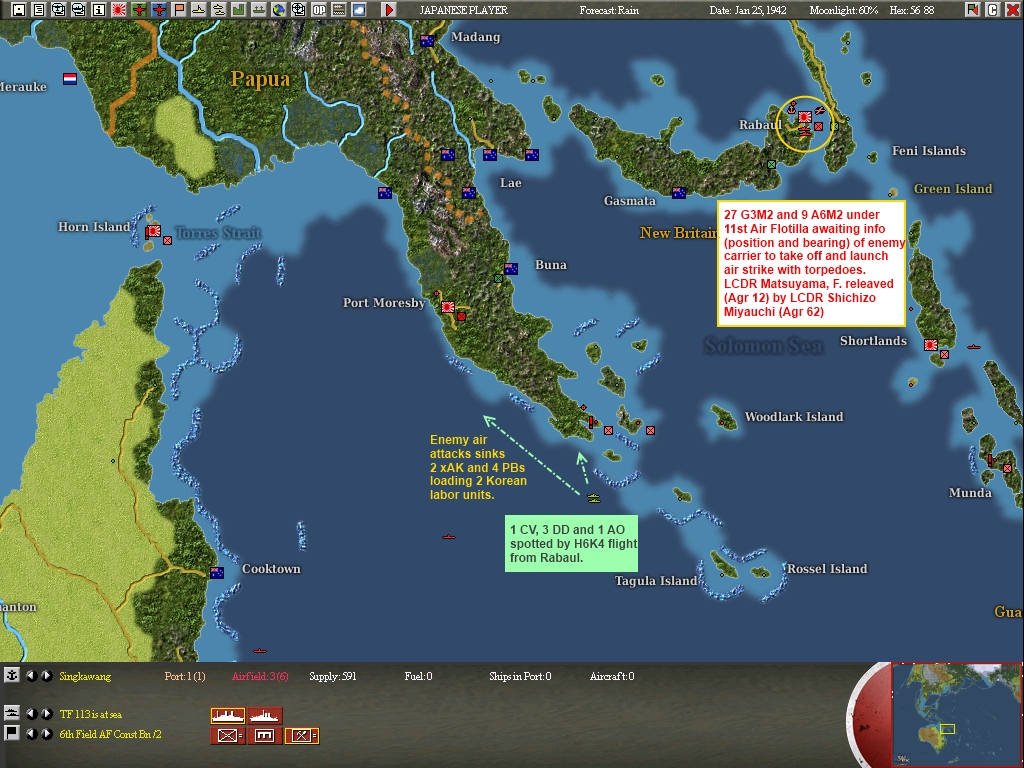Click the black flag land unit icon
This screenshot has height=768, width=1024.
(x=11, y=733)
